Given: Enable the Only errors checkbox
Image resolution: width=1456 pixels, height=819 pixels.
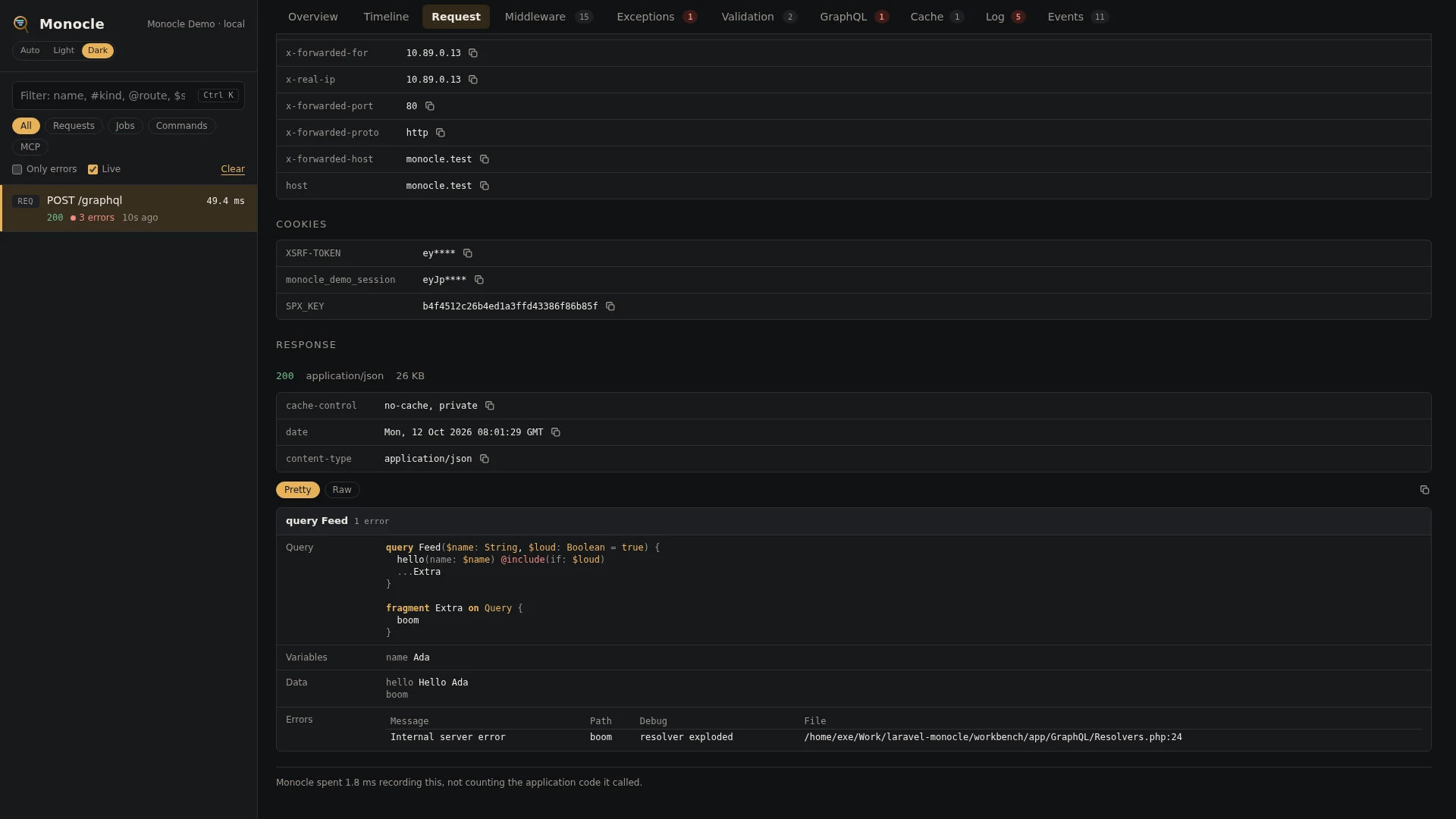Looking at the screenshot, I should pyautogui.click(x=17, y=169).
